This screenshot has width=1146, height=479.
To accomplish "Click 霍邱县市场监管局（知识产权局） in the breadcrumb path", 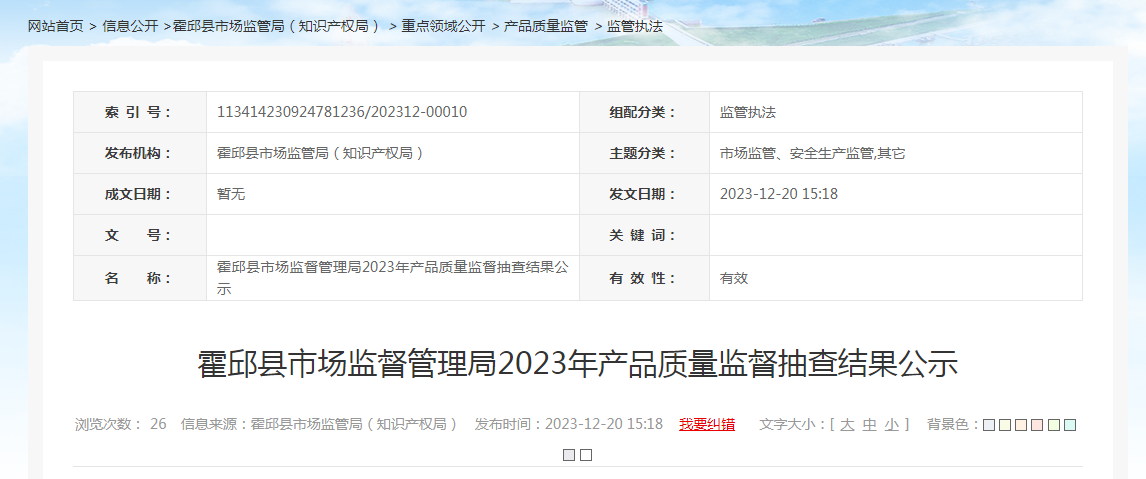I will point(277,26).
